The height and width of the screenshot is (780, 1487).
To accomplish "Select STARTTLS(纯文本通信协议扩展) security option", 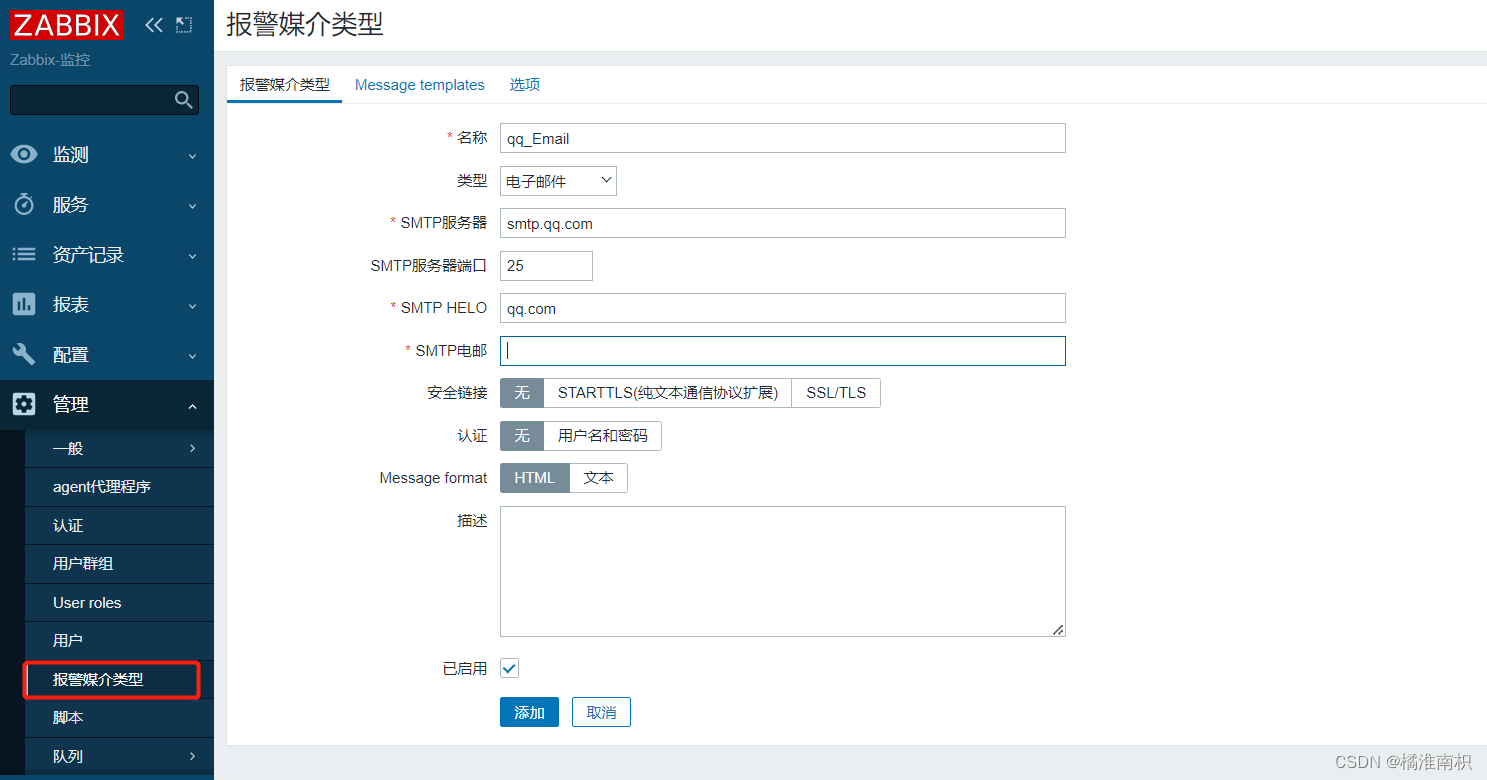I will [668, 393].
